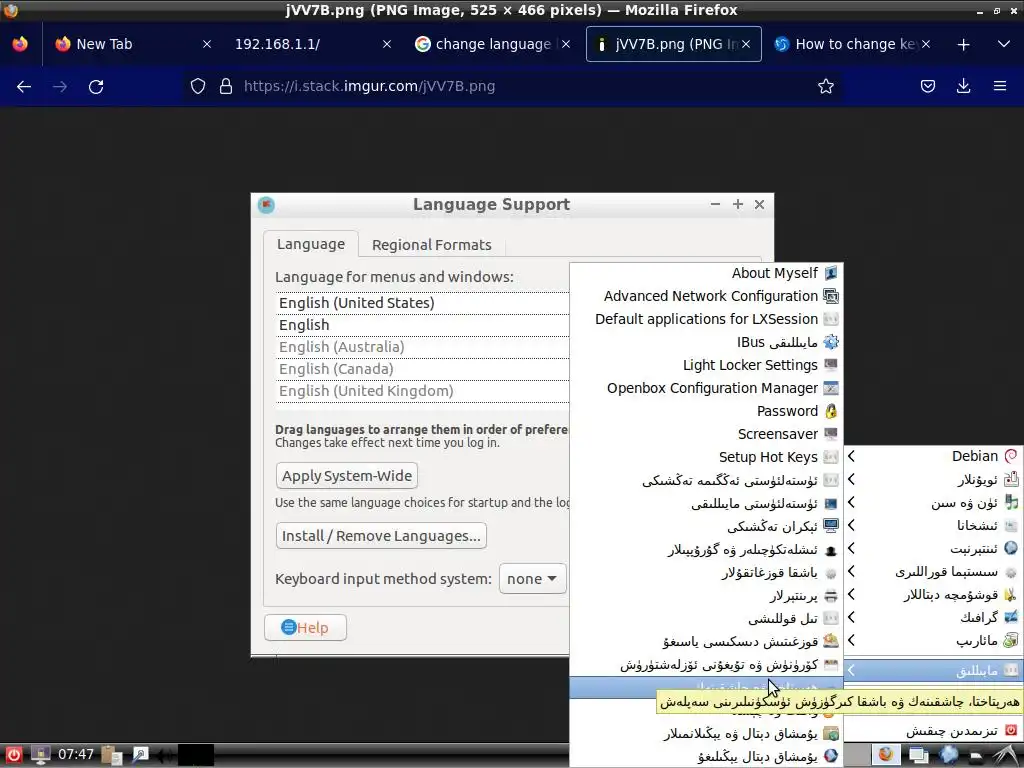1024x768 pixels.
Task: Open the Firefox hamburger application menu
Action: click(1000, 86)
